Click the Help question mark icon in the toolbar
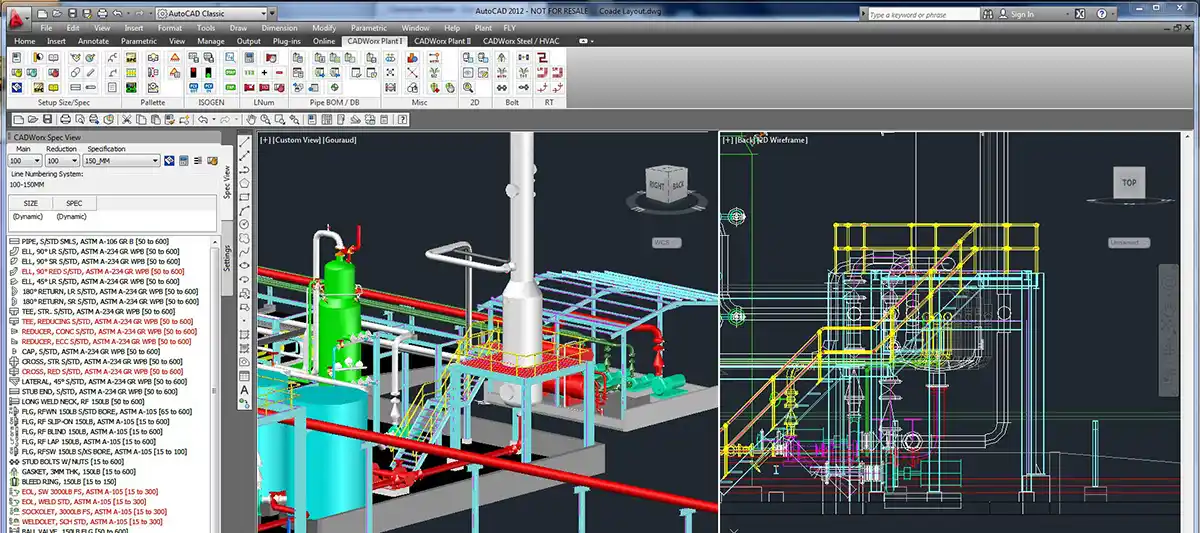Image resolution: width=1200 pixels, height=533 pixels. pyautogui.click(x=403, y=120)
